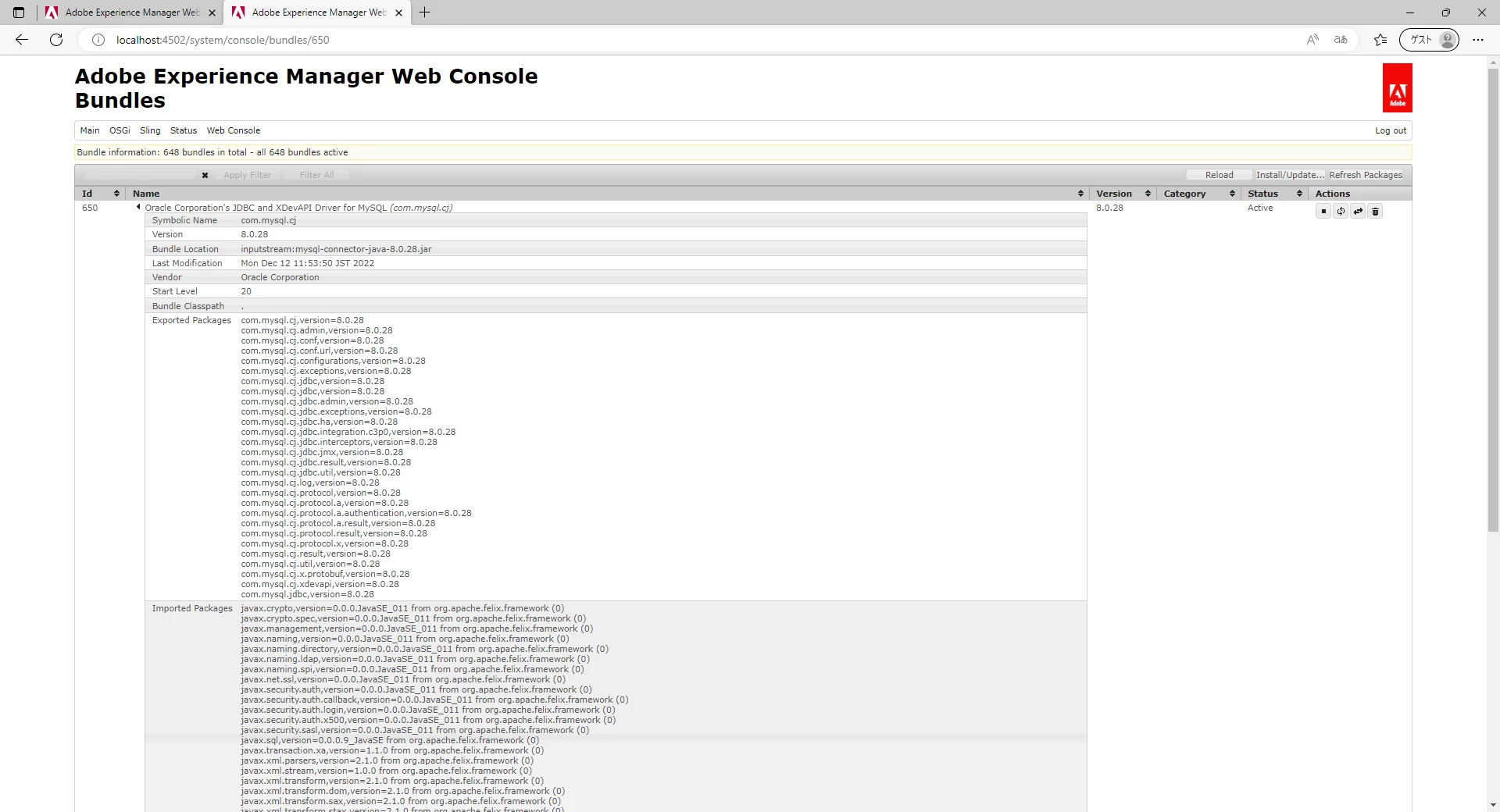Click the browser address bar URL
Viewport: 1500px width, 812px height.
click(x=223, y=40)
